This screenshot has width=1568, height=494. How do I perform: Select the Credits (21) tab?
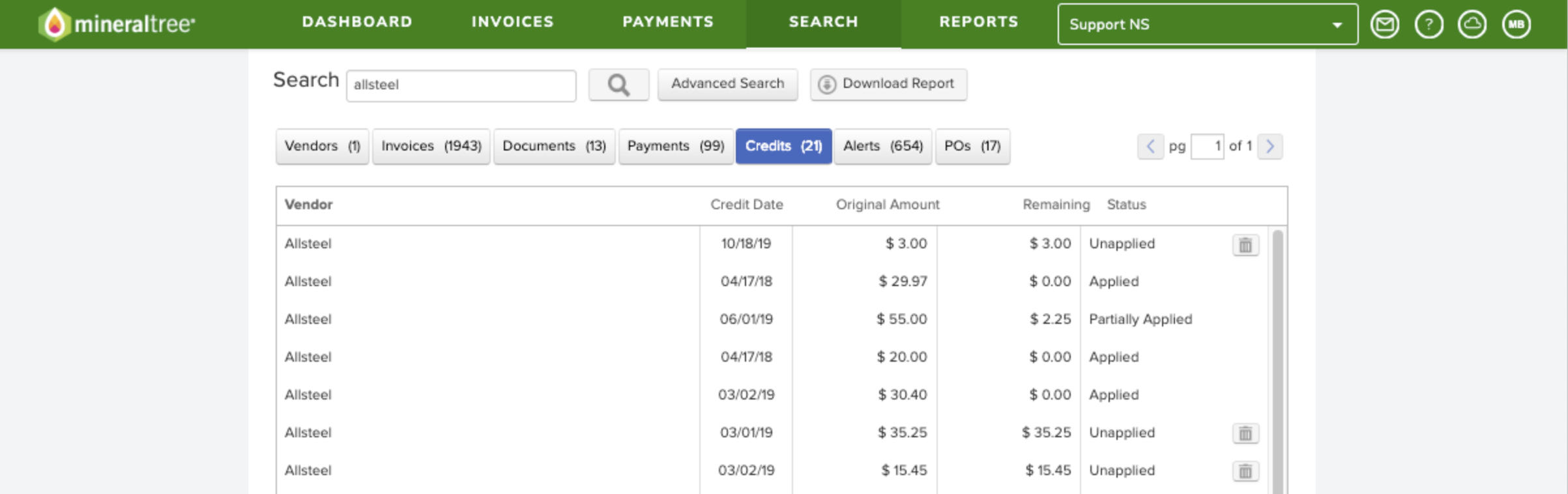[x=784, y=146]
